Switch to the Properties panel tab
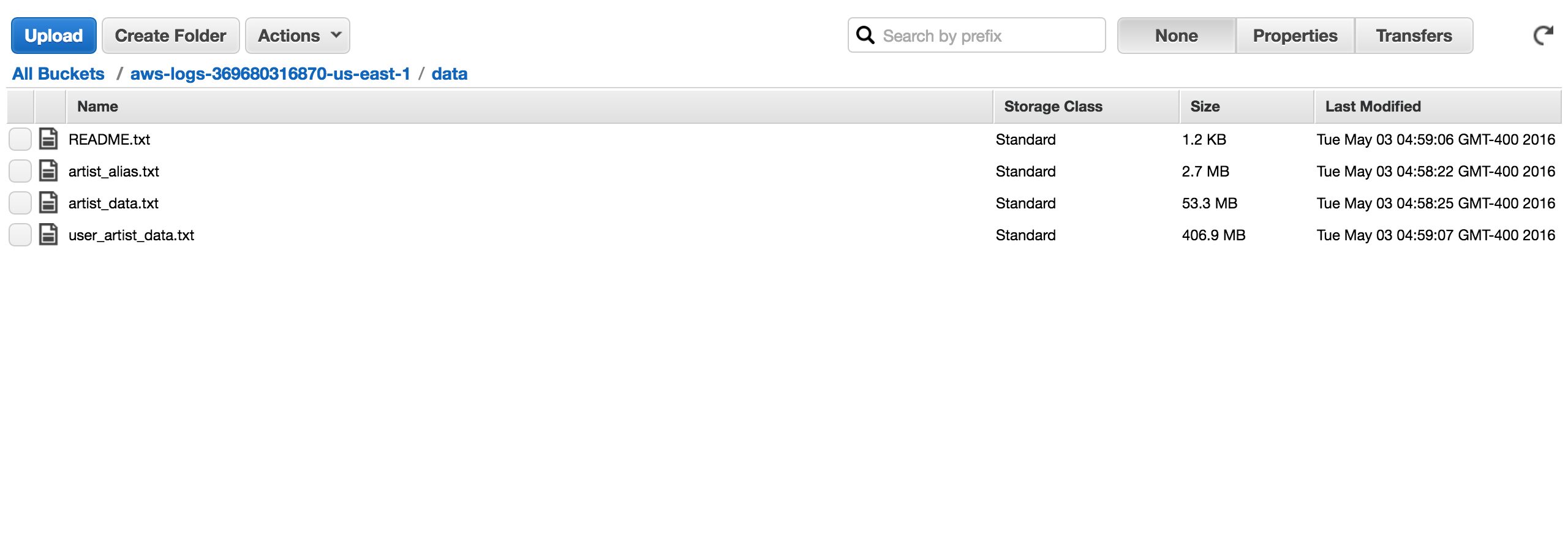Image resolution: width=1568 pixels, height=548 pixels. tap(1295, 36)
